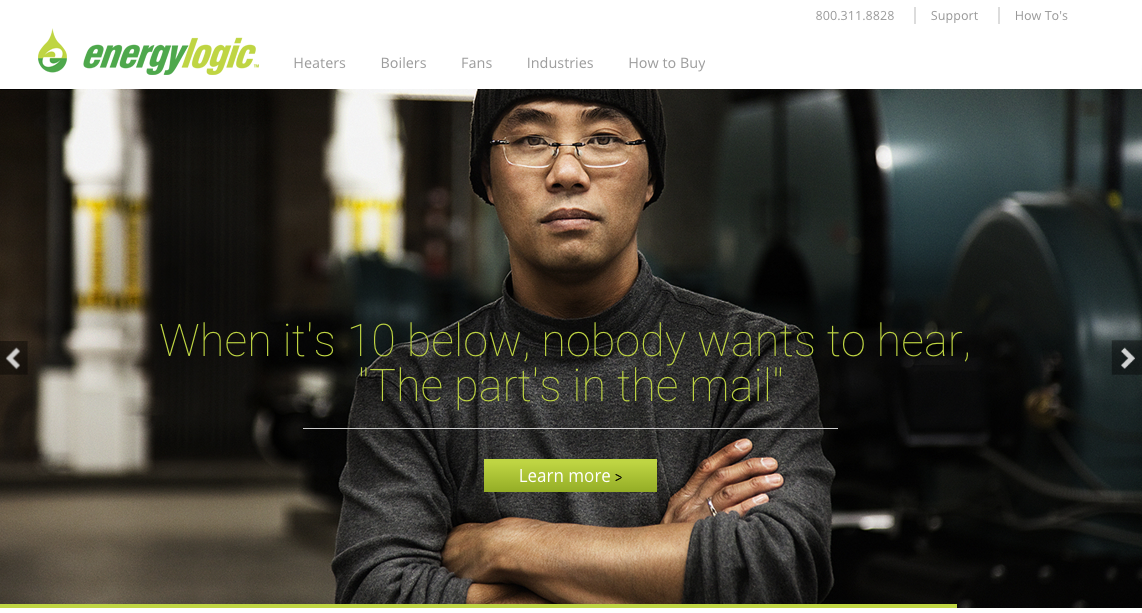1142x613 pixels.
Task: Click quoted text The part's in the mail
Action: [x=570, y=385]
